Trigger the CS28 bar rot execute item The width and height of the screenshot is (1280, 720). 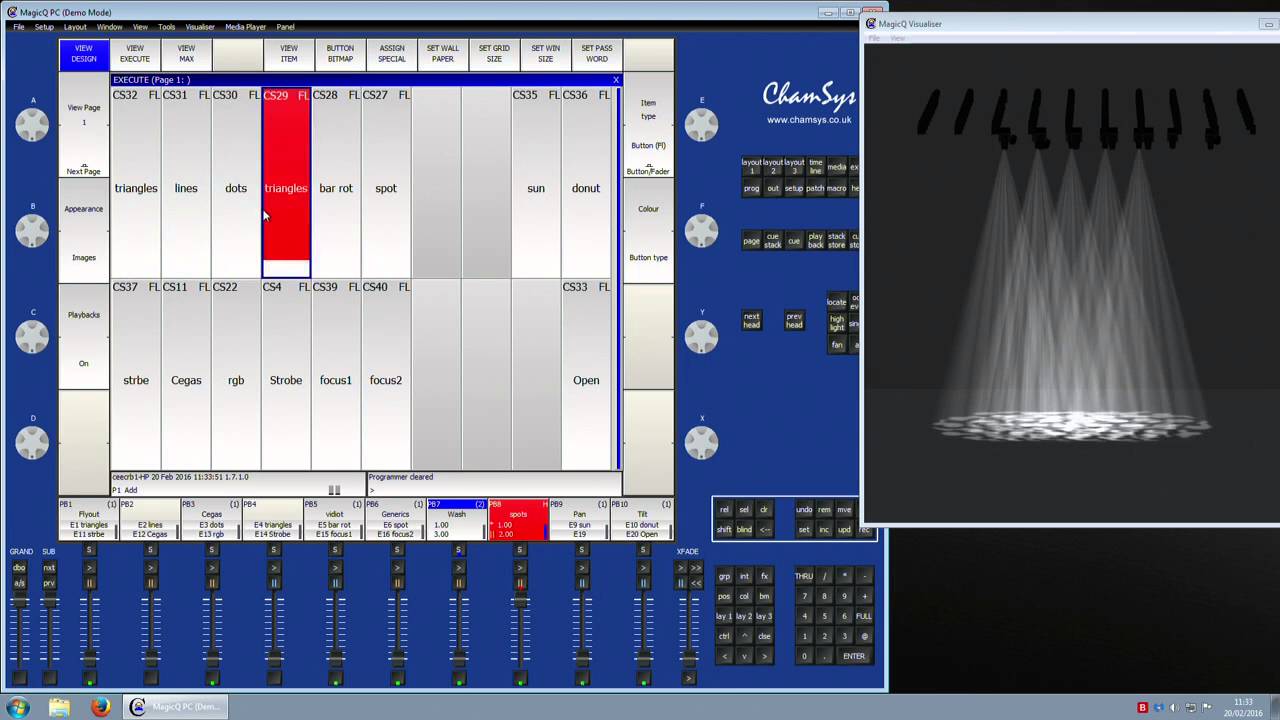point(336,182)
